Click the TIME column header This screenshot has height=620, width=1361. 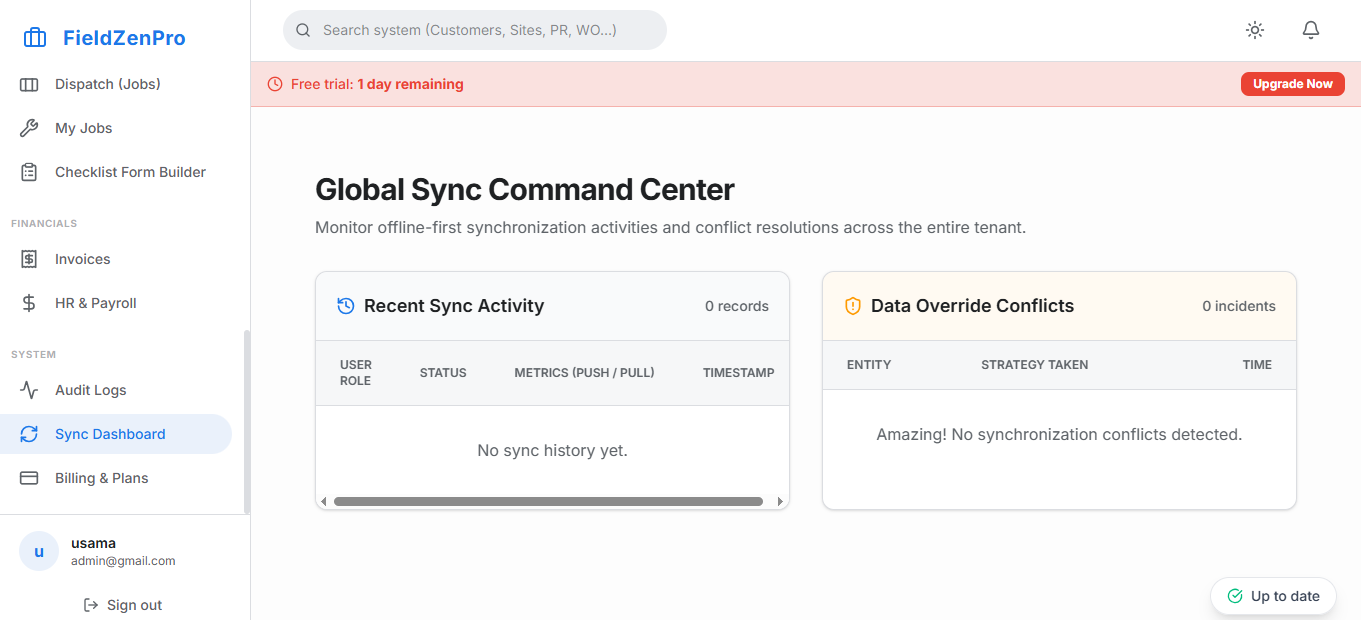[x=1257, y=365]
